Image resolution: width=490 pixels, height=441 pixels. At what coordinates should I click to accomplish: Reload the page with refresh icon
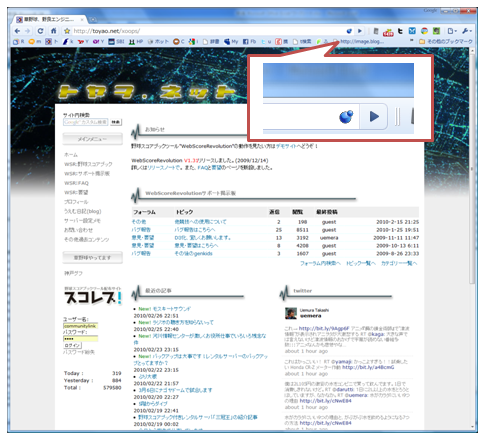(x=40, y=31)
